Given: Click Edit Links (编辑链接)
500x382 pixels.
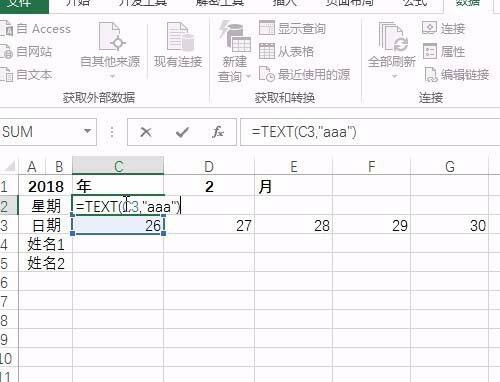Looking at the screenshot, I should click(457, 74).
